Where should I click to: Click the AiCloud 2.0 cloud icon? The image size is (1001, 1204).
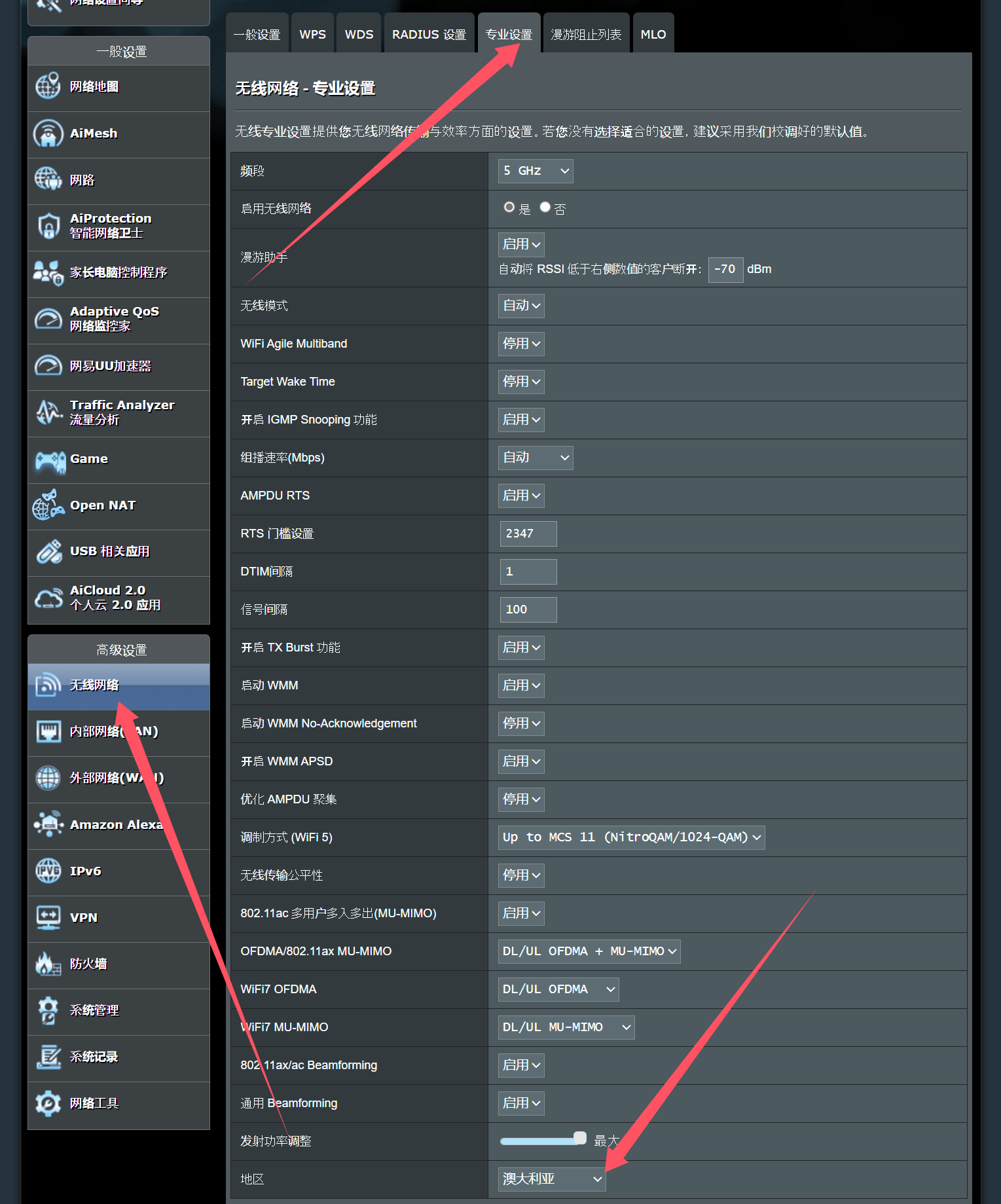click(48, 598)
